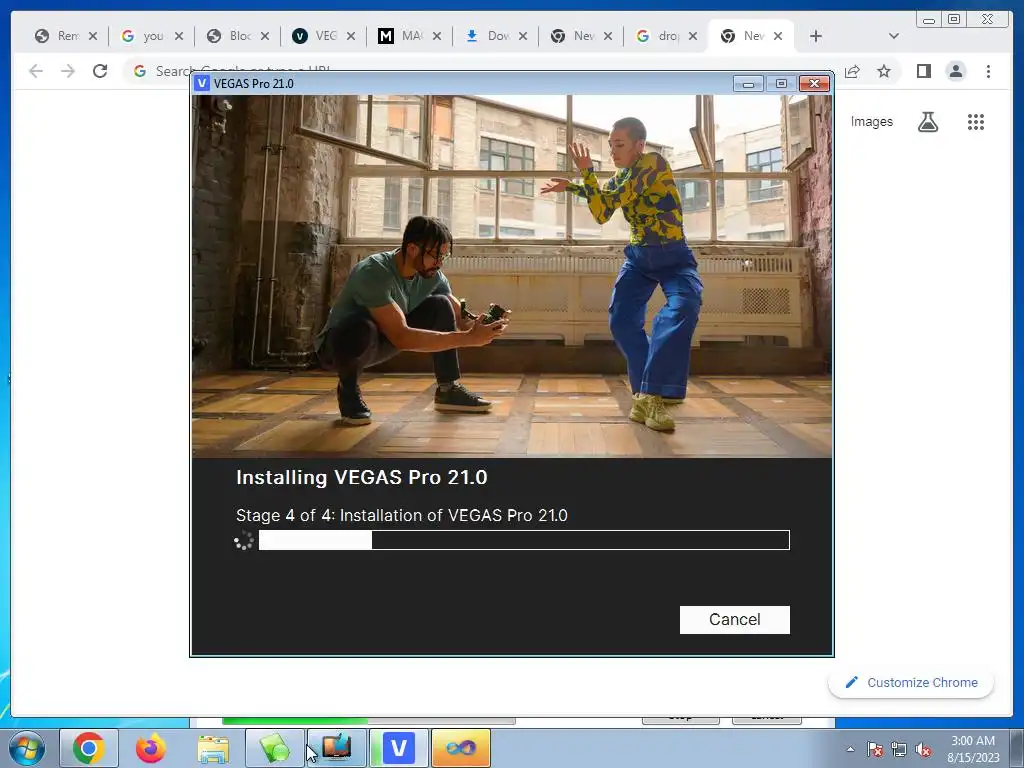Open the taskbar clock and date
The width and height of the screenshot is (1024, 768).
(x=973, y=749)
